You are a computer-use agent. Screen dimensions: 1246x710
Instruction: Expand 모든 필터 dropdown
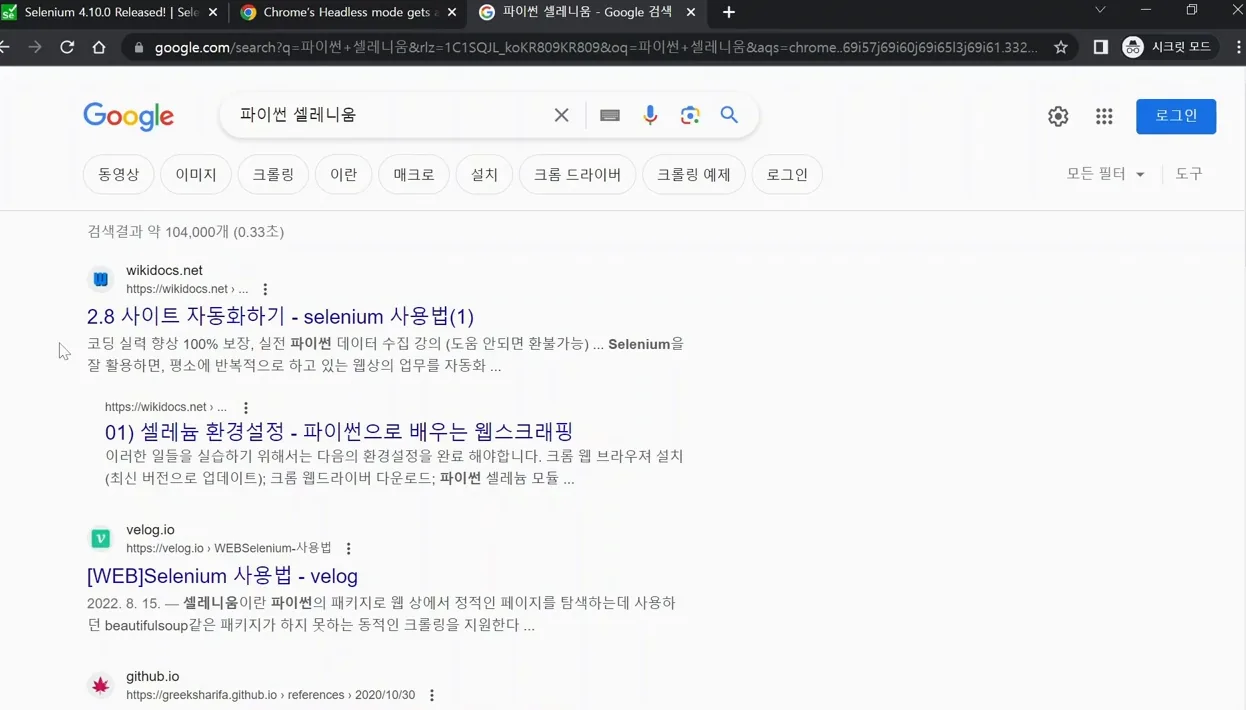pyautogui.click(x=1105, y=174)
